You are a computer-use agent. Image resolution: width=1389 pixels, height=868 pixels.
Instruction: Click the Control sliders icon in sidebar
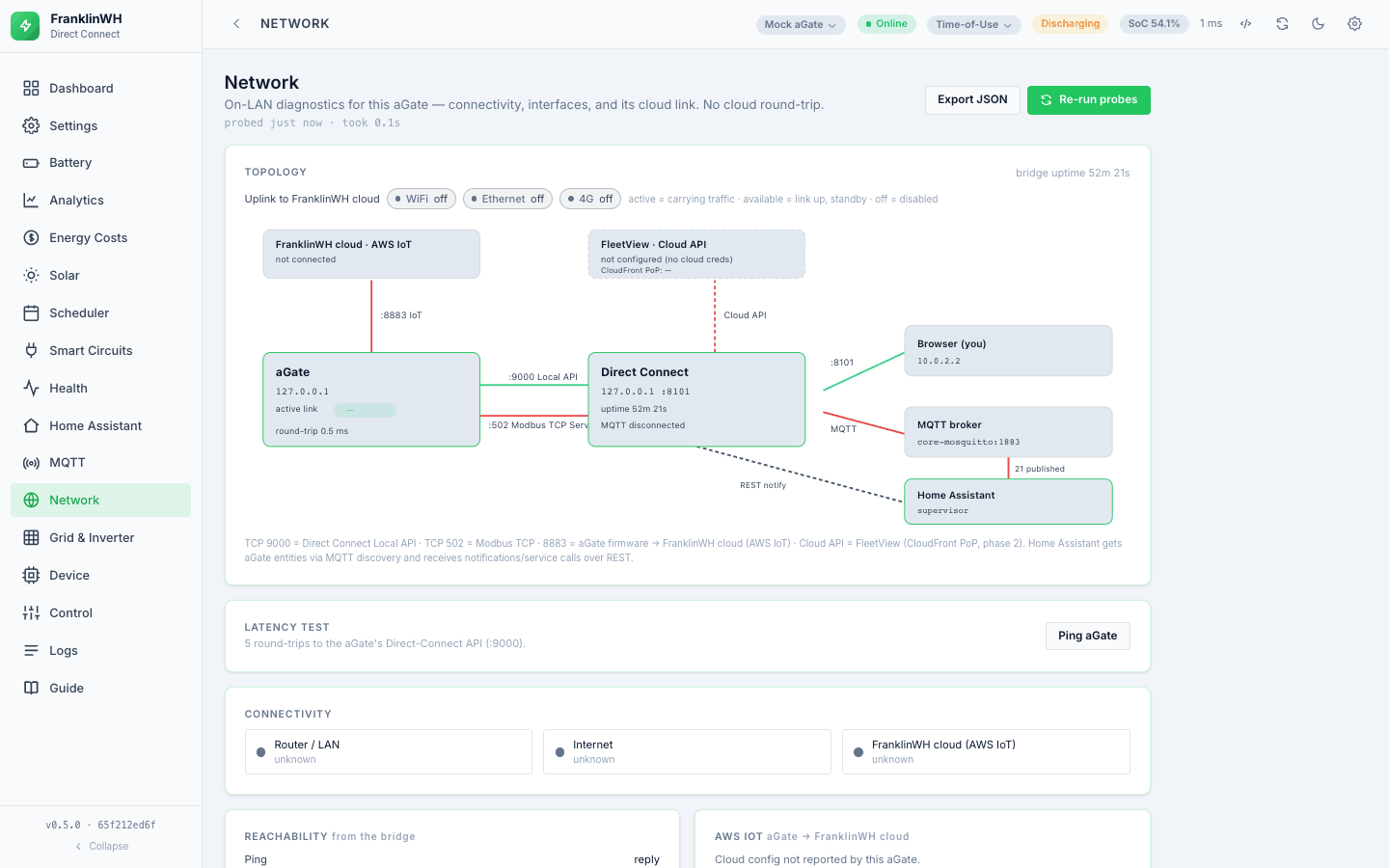coord(31,613)
